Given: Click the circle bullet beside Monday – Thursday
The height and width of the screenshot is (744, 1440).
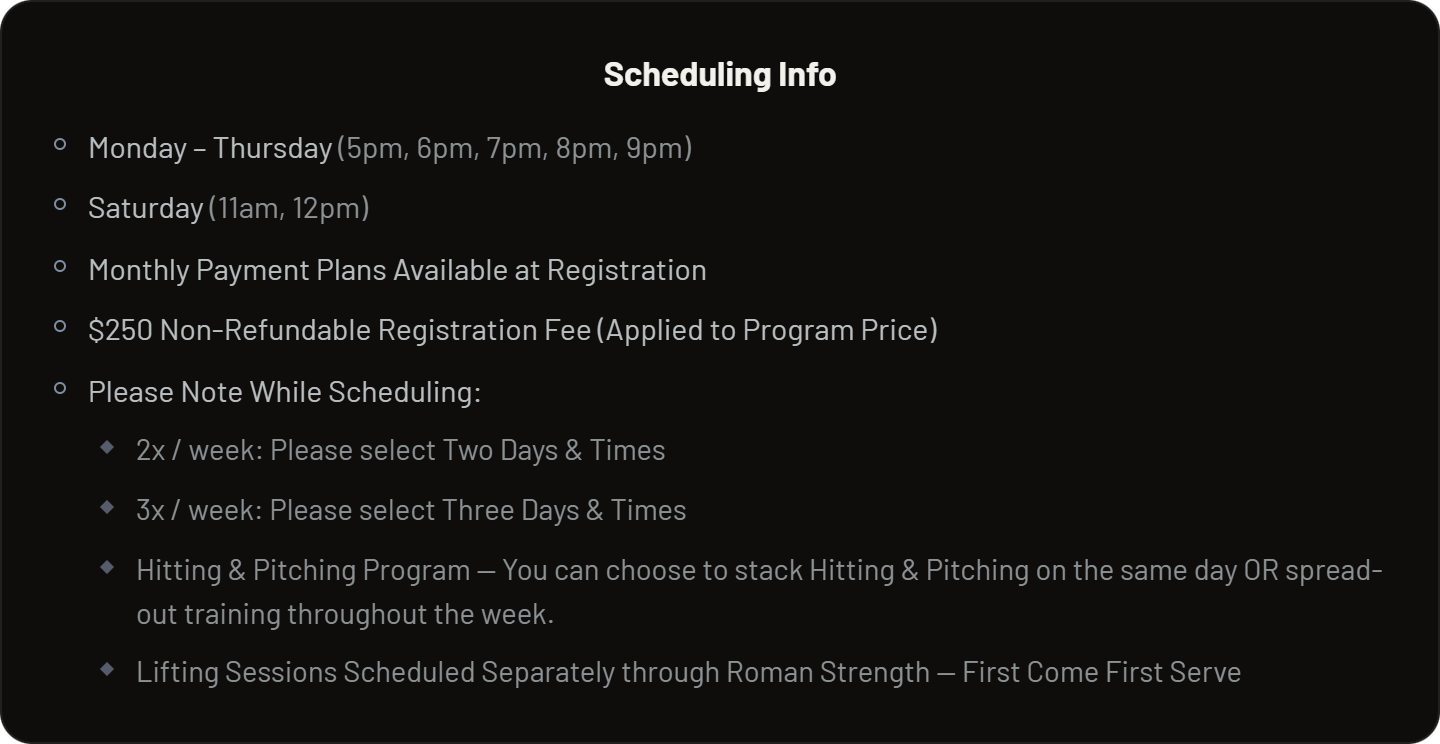Looking at the screenshot, I should click(60, 145).
